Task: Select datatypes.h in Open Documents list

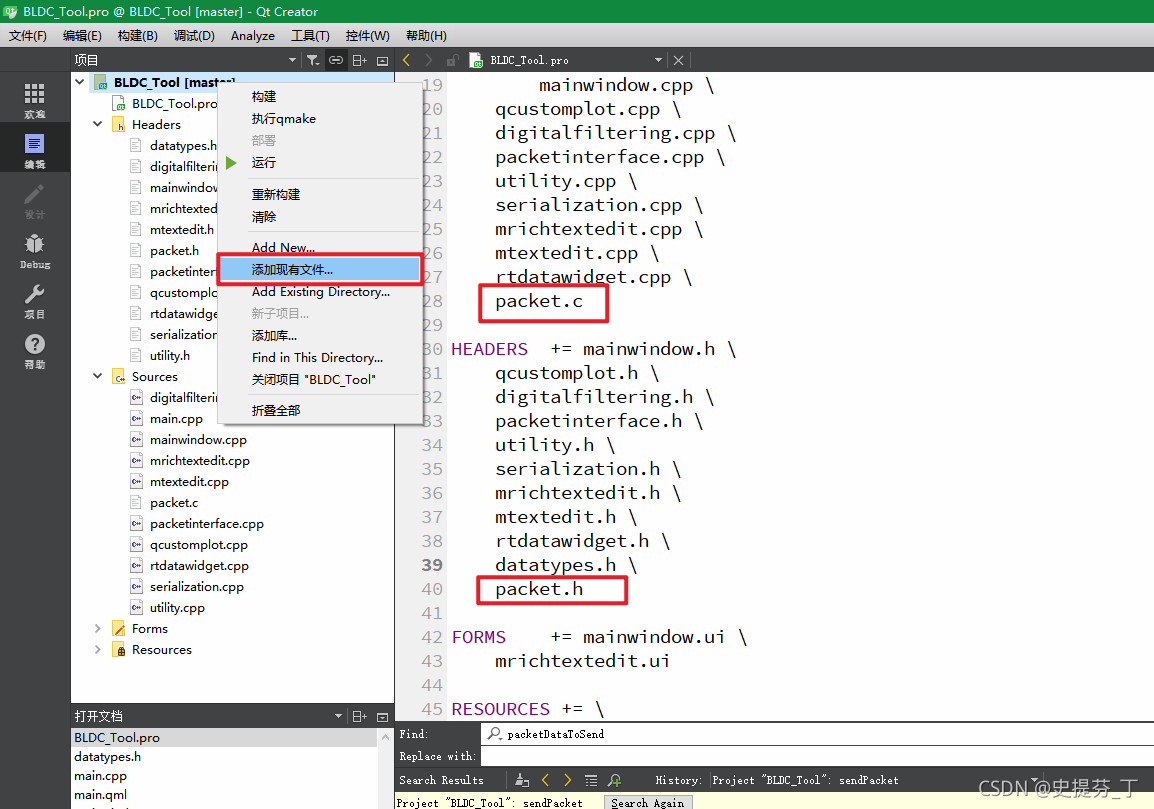Action: [x=107, y=757]
